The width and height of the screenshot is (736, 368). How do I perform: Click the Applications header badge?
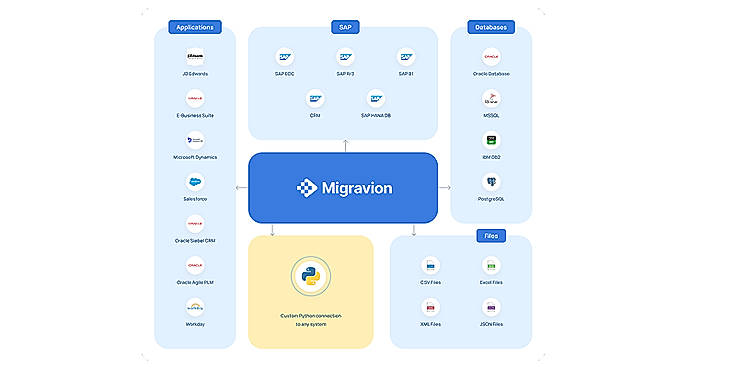pyautogui.click(x=195, y=27)
